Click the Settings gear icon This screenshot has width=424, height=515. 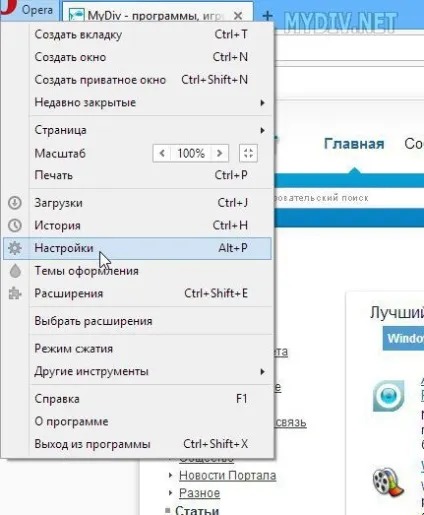point(15,248)
